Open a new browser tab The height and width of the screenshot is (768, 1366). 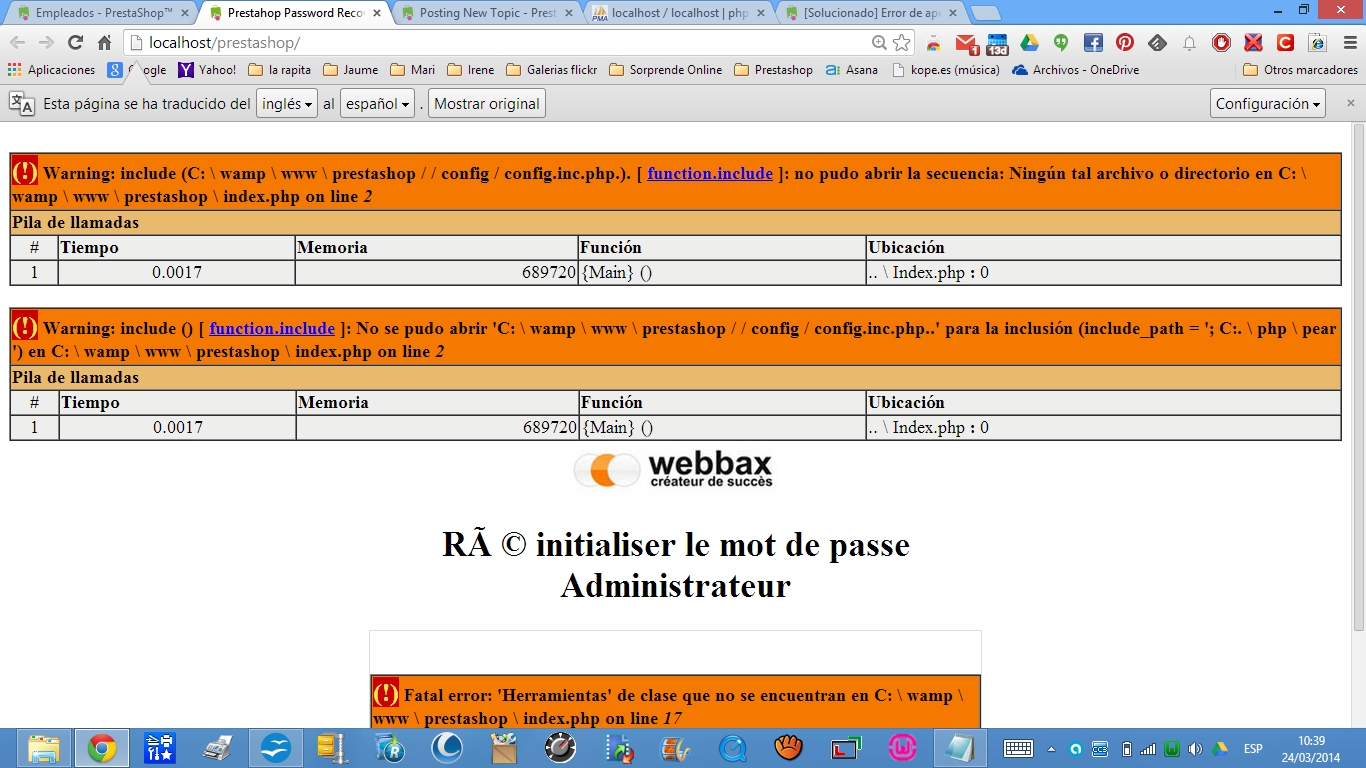(985, 13)
